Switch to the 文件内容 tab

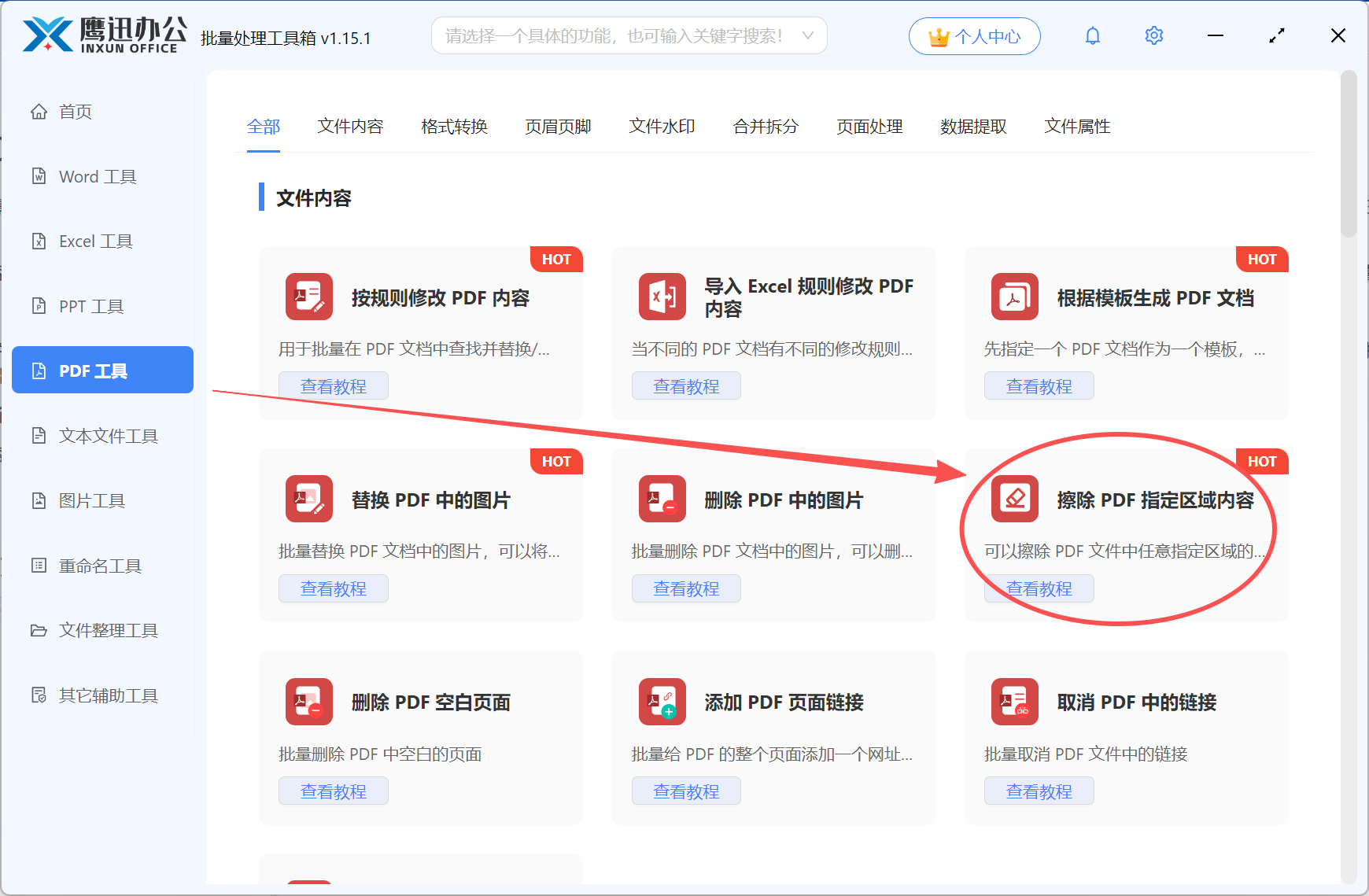pos(350,127)
